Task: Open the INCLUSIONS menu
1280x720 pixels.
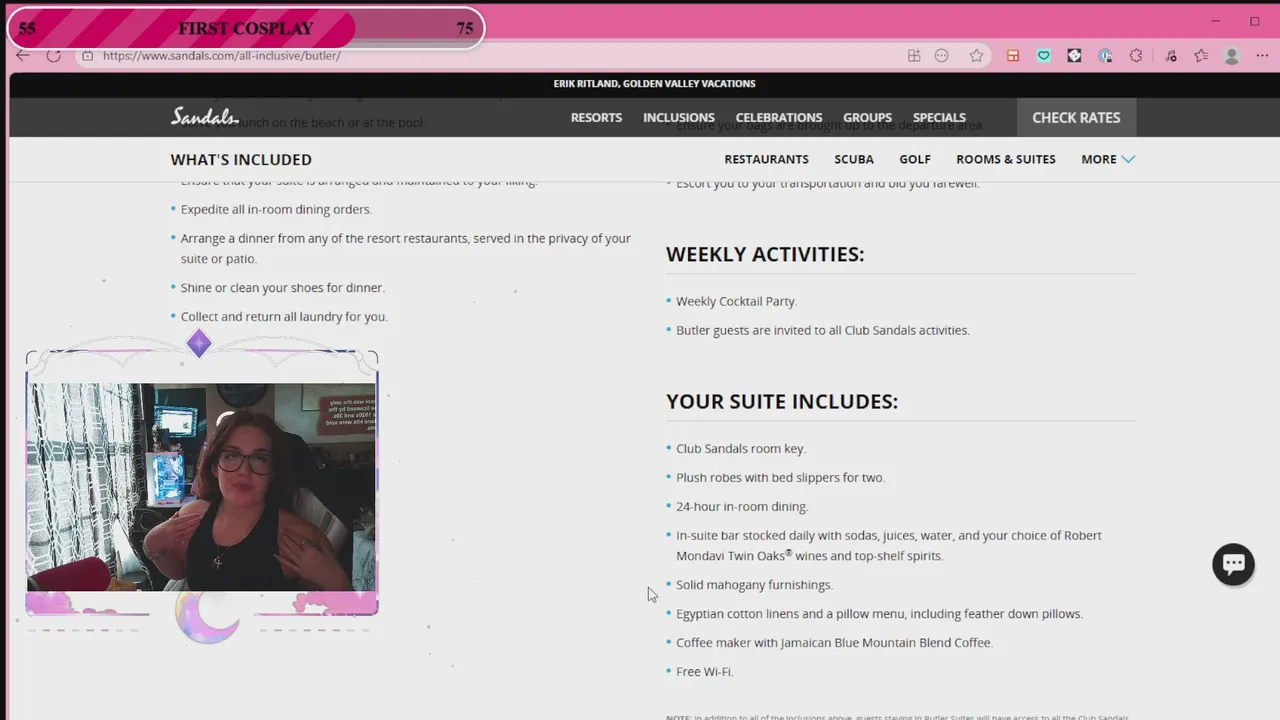Action: 679,117
